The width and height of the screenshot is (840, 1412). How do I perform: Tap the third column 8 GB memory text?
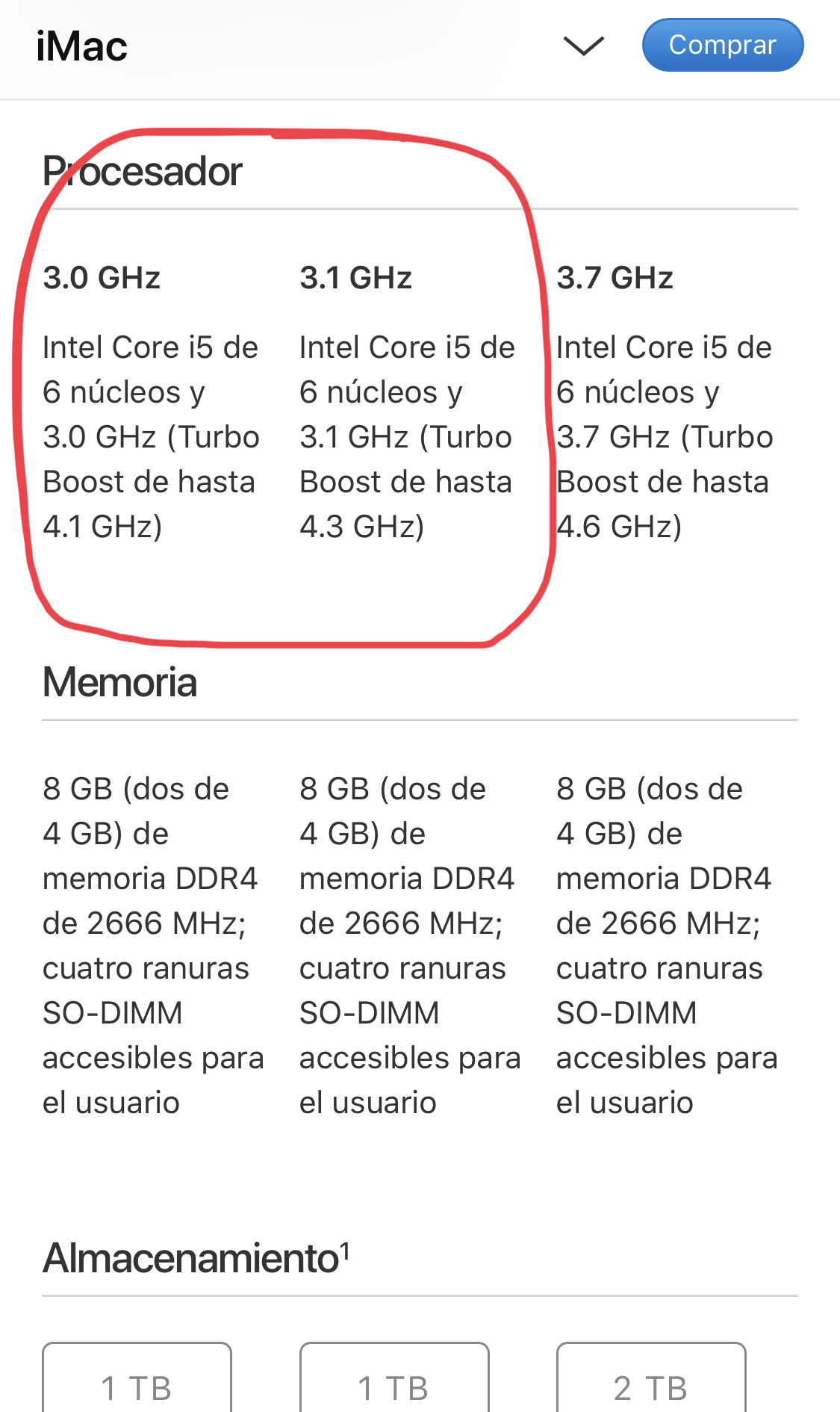(x=667, y=946)
